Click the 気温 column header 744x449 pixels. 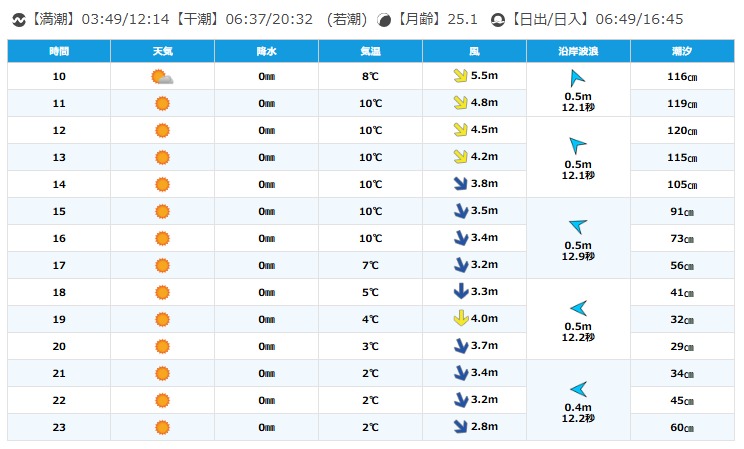[370, 51]
